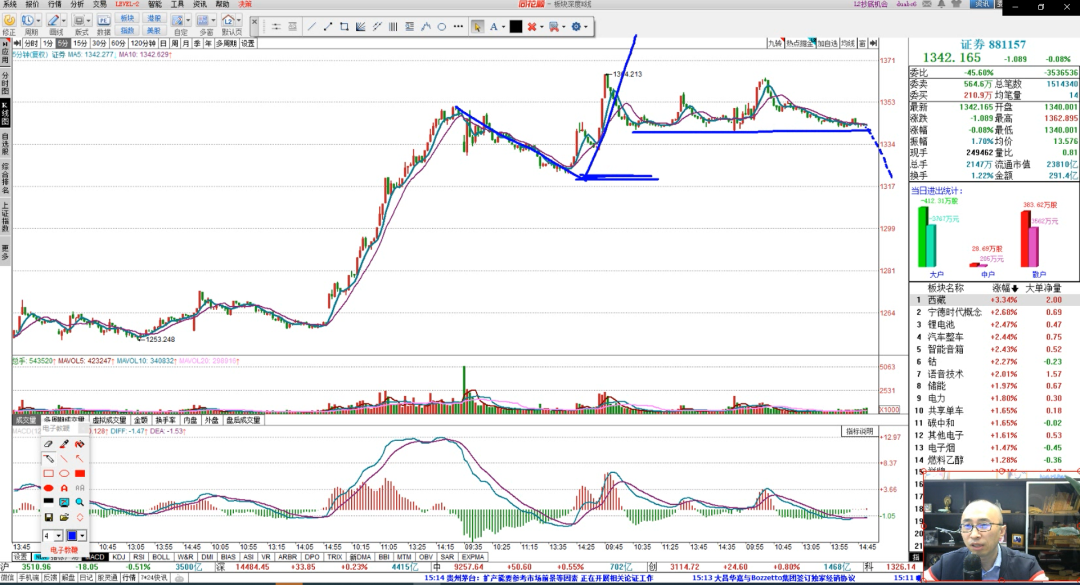Viewport: 1080px width, 585px height.
Task: Switch chart to the 周 weekly period
Action: [175, 43]
